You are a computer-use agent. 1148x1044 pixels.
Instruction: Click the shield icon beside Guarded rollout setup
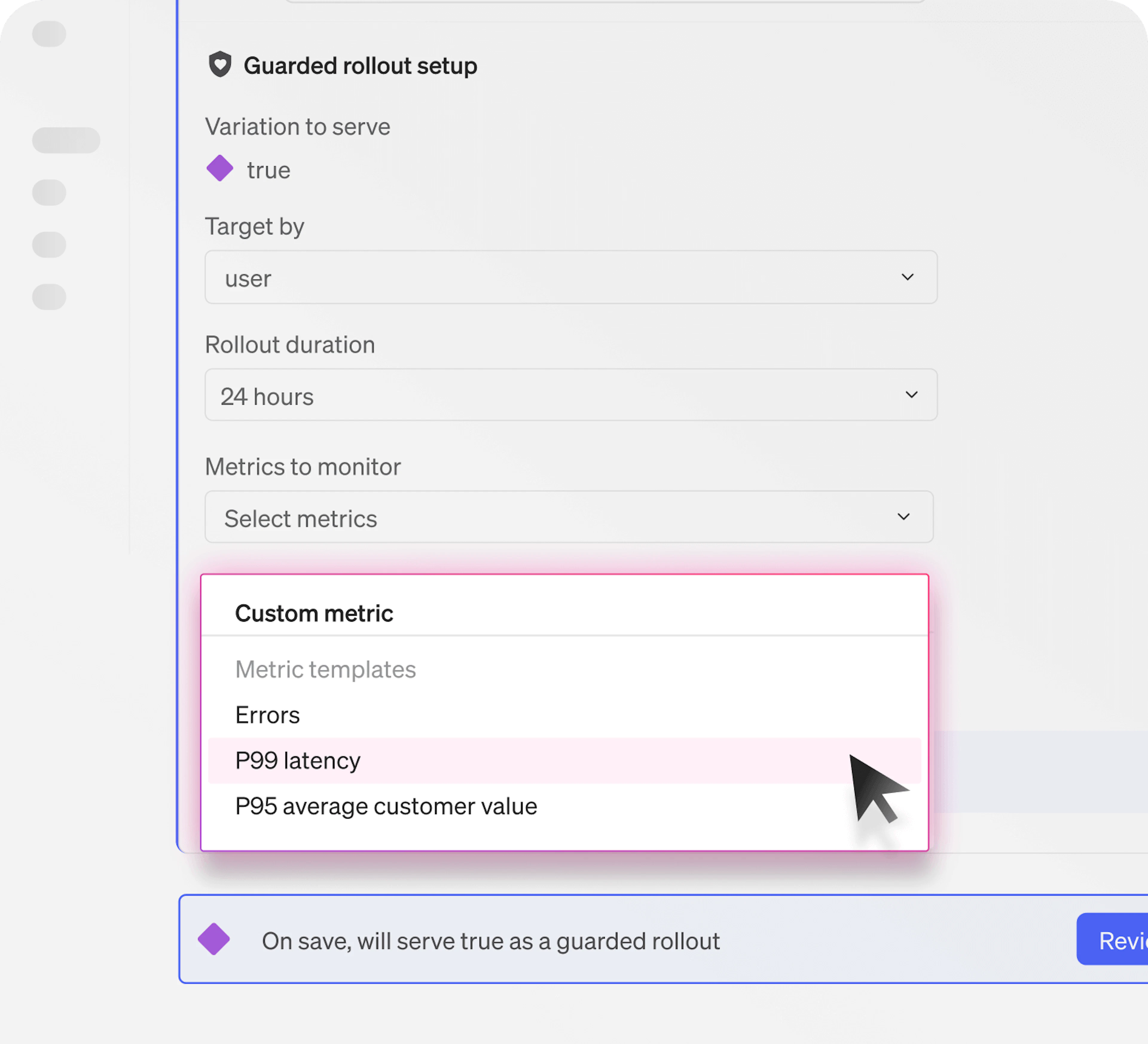220,64
